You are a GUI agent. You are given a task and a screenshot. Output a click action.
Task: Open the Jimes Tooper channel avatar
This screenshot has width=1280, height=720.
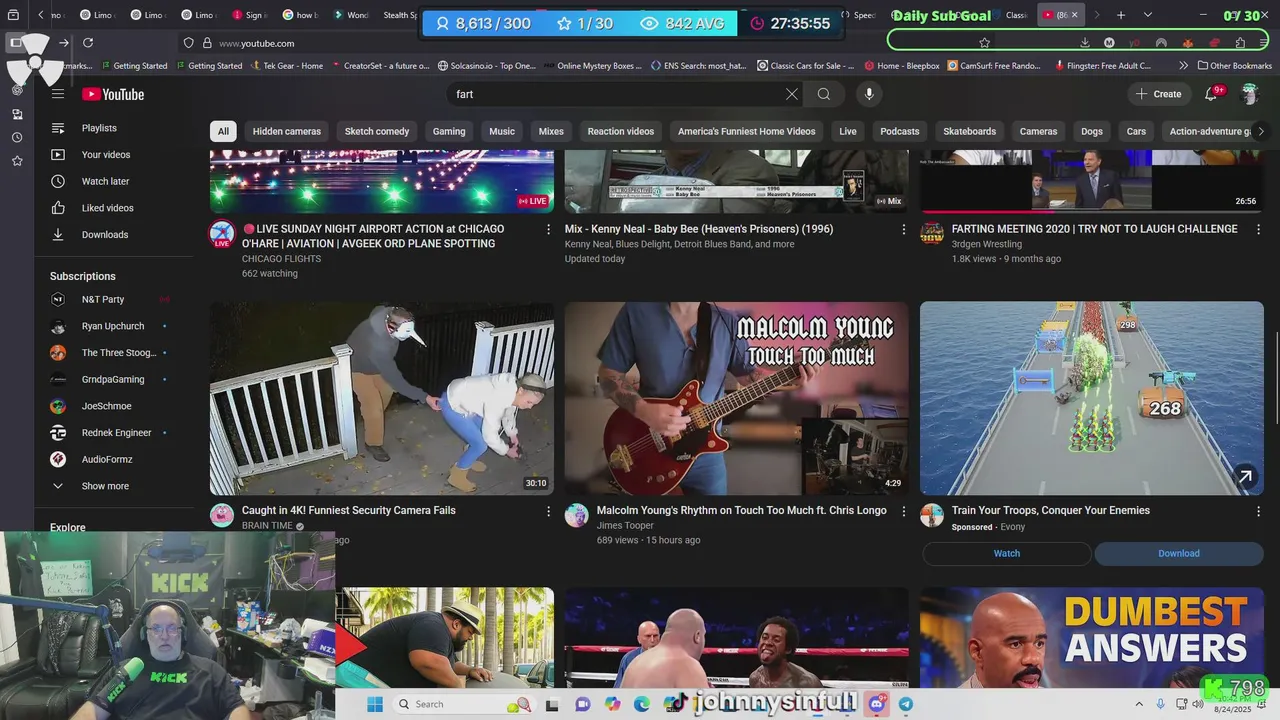(x=577, y=515)
